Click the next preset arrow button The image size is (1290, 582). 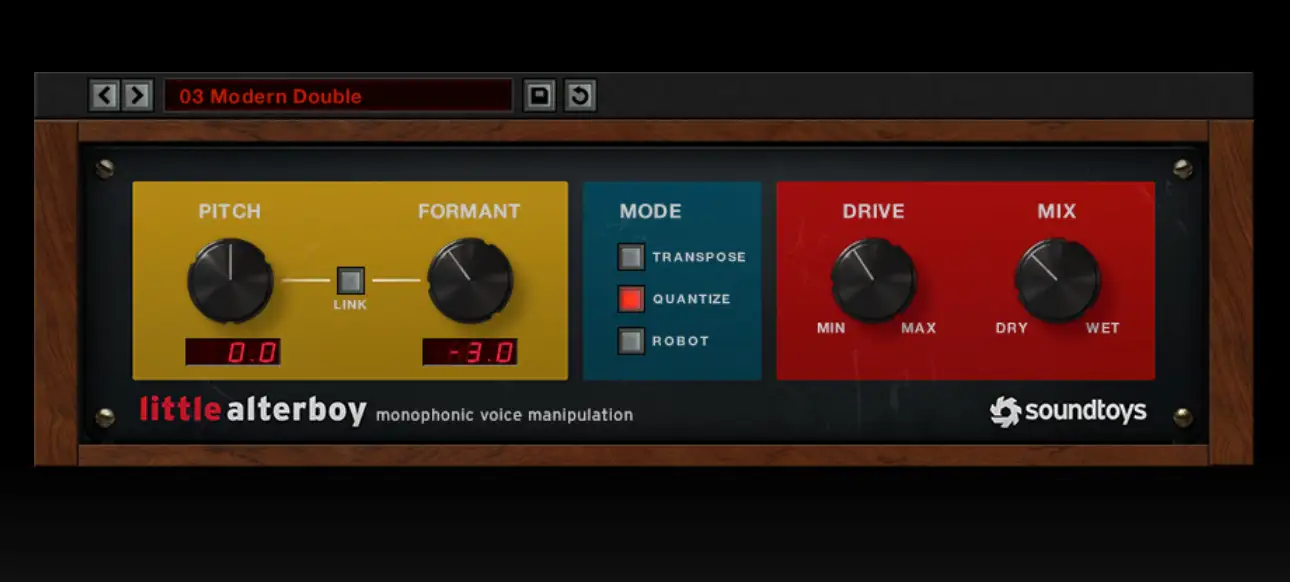click(x=137, y=96)
